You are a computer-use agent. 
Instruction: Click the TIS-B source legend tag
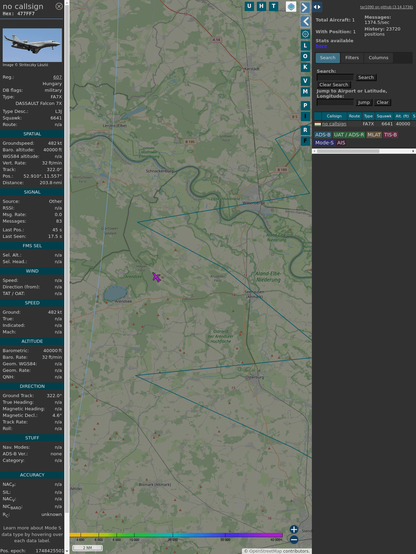(391, 135)
